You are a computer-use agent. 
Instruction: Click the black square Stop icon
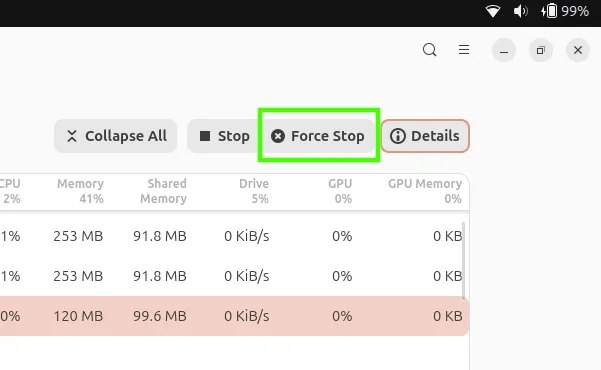click(205, 136)
